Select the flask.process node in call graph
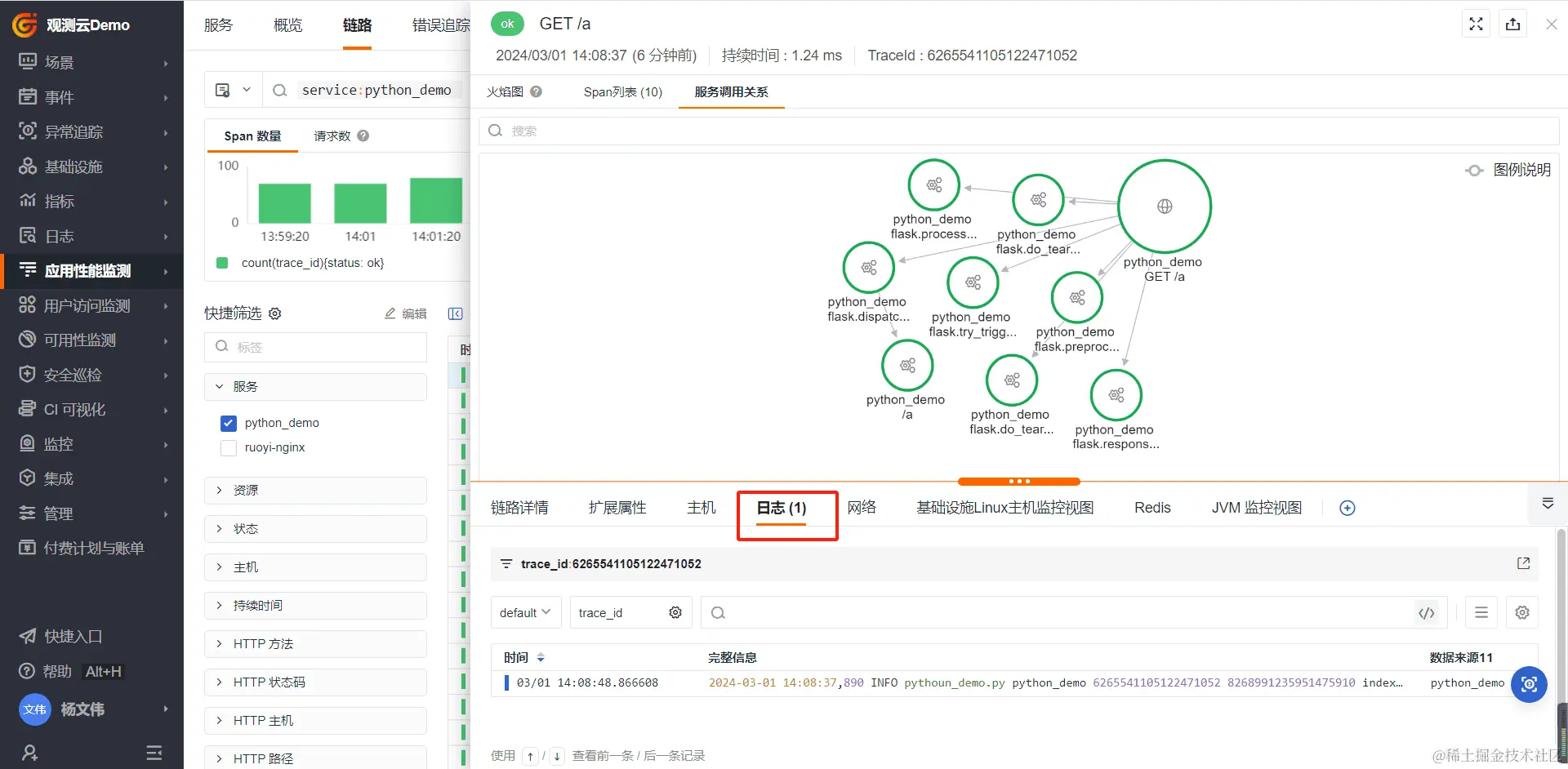This screenshot has width=1568, height=769. coord(933,185)
